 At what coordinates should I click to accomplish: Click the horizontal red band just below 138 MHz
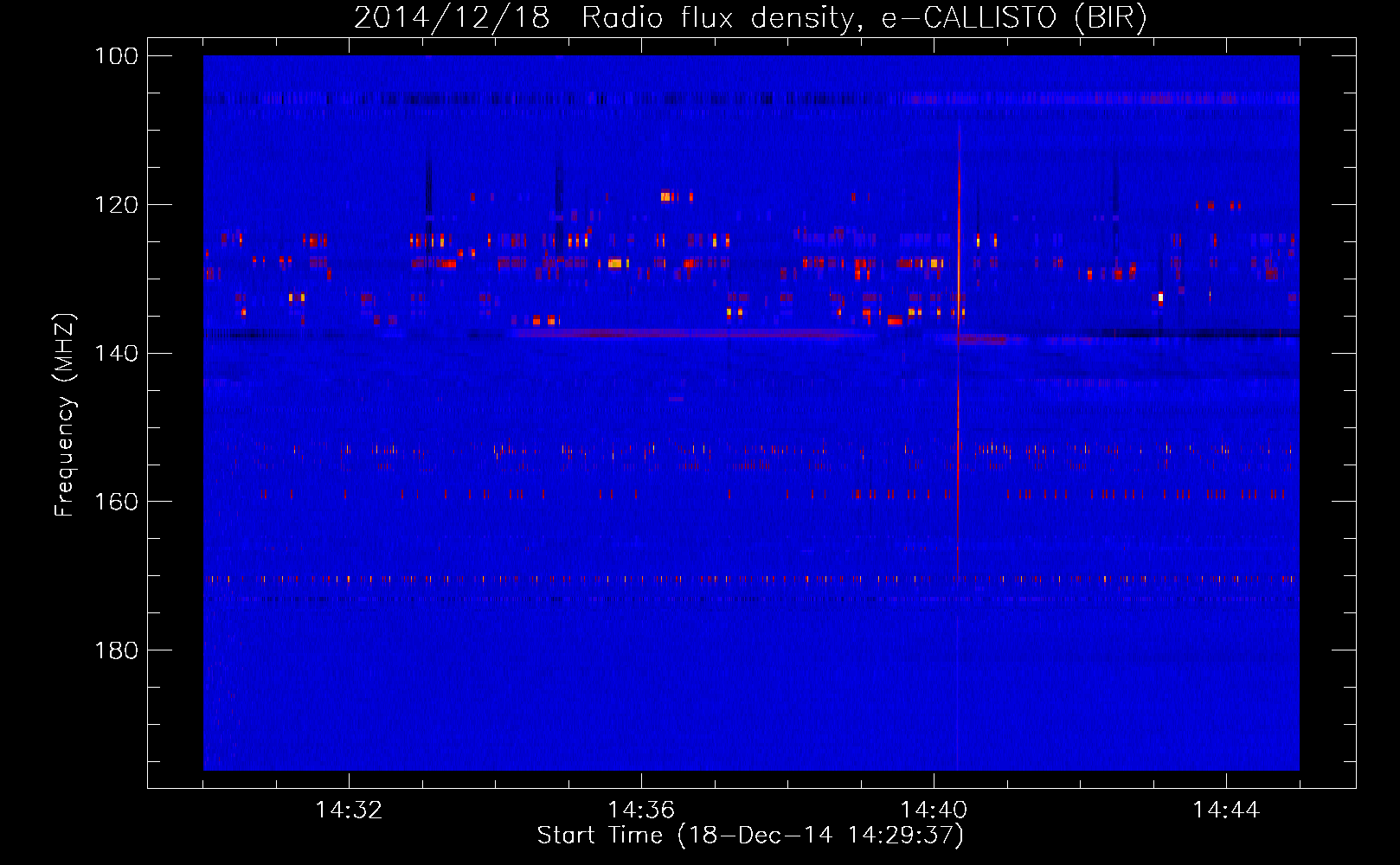click(692, 333)
